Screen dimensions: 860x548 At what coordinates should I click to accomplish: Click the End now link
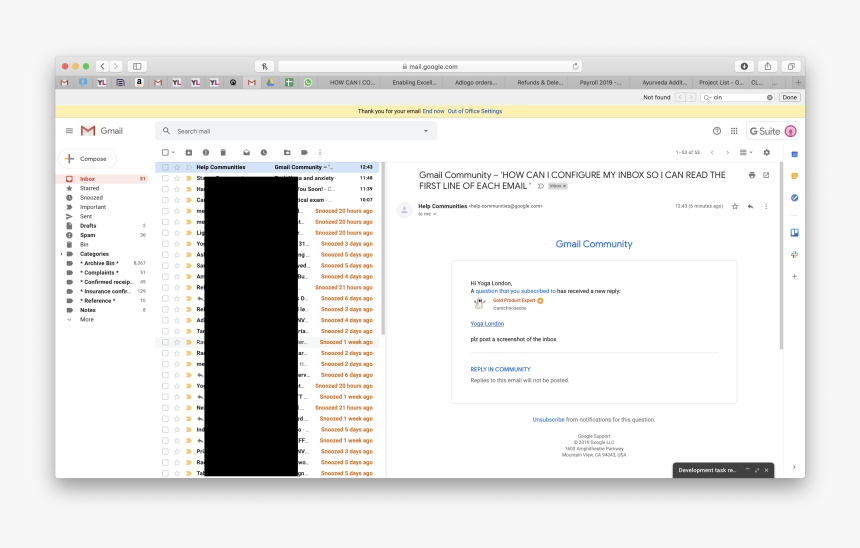tap(433, 111)
